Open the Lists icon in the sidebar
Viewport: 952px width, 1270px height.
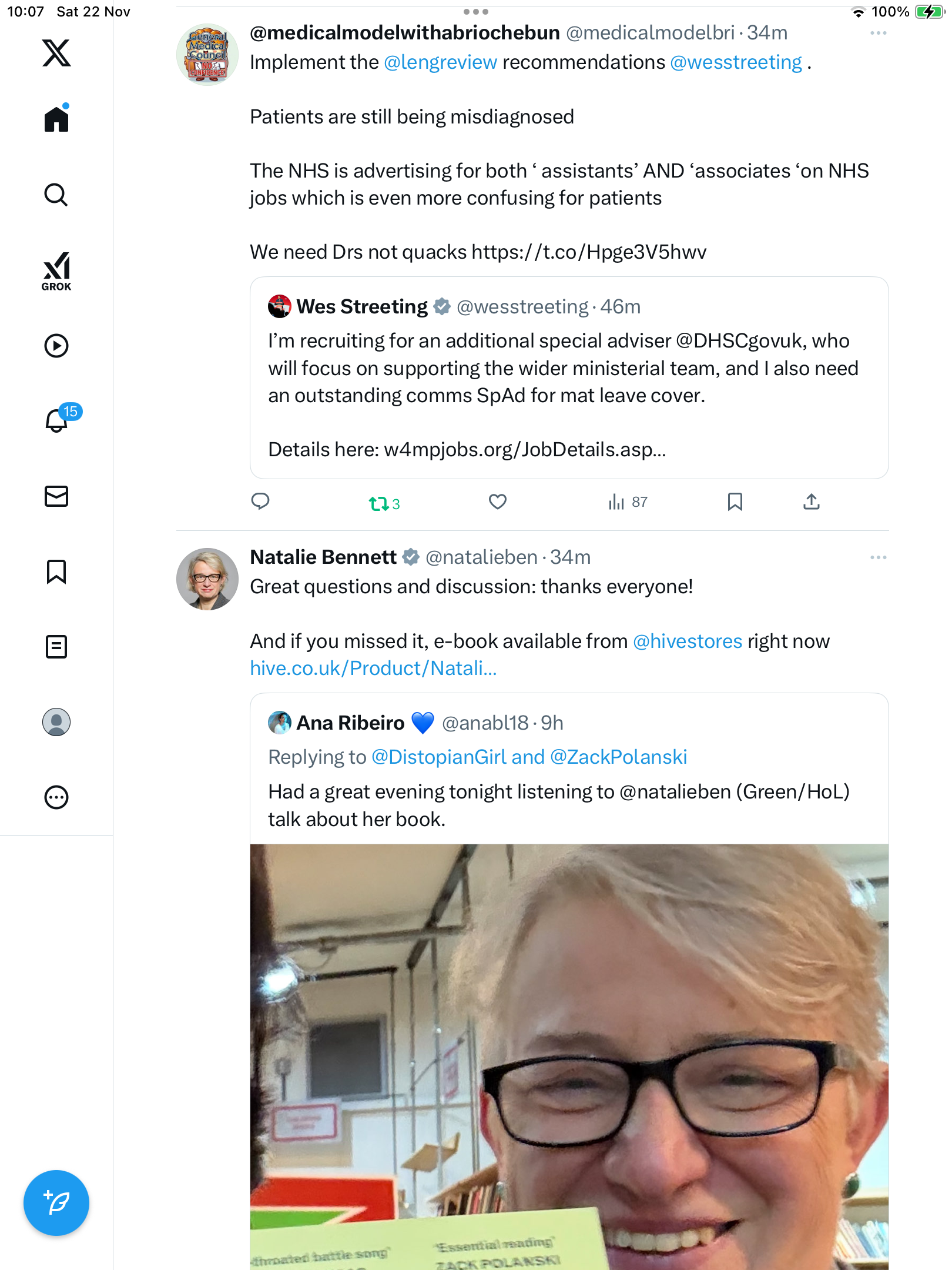tap(56, 647)
